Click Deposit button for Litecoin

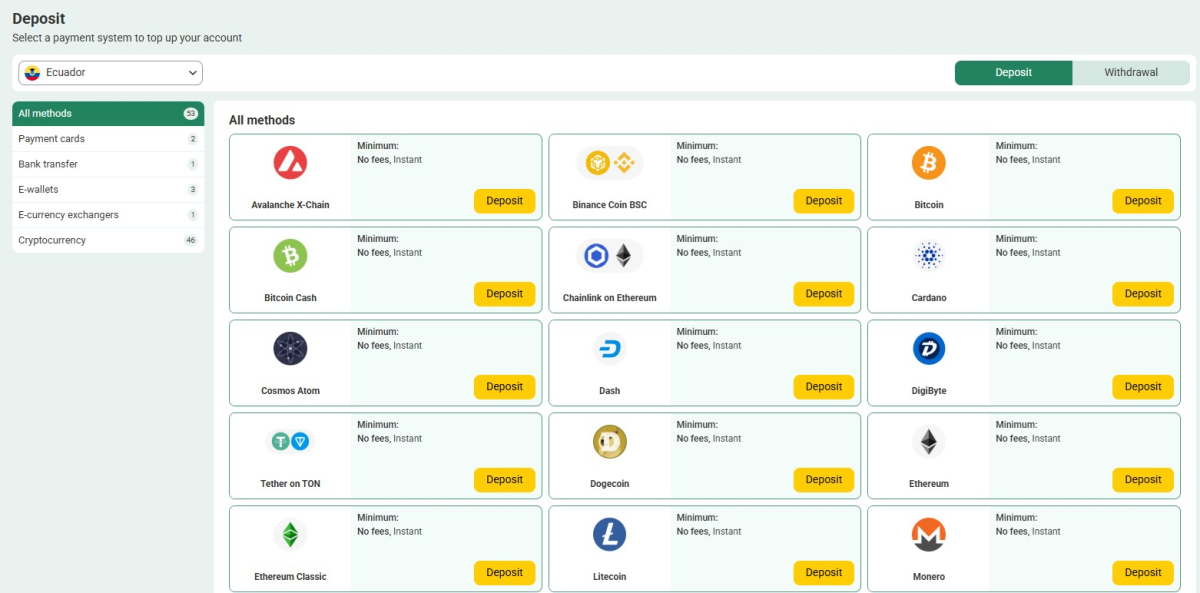pyautogui.click(x=824, y=573)
